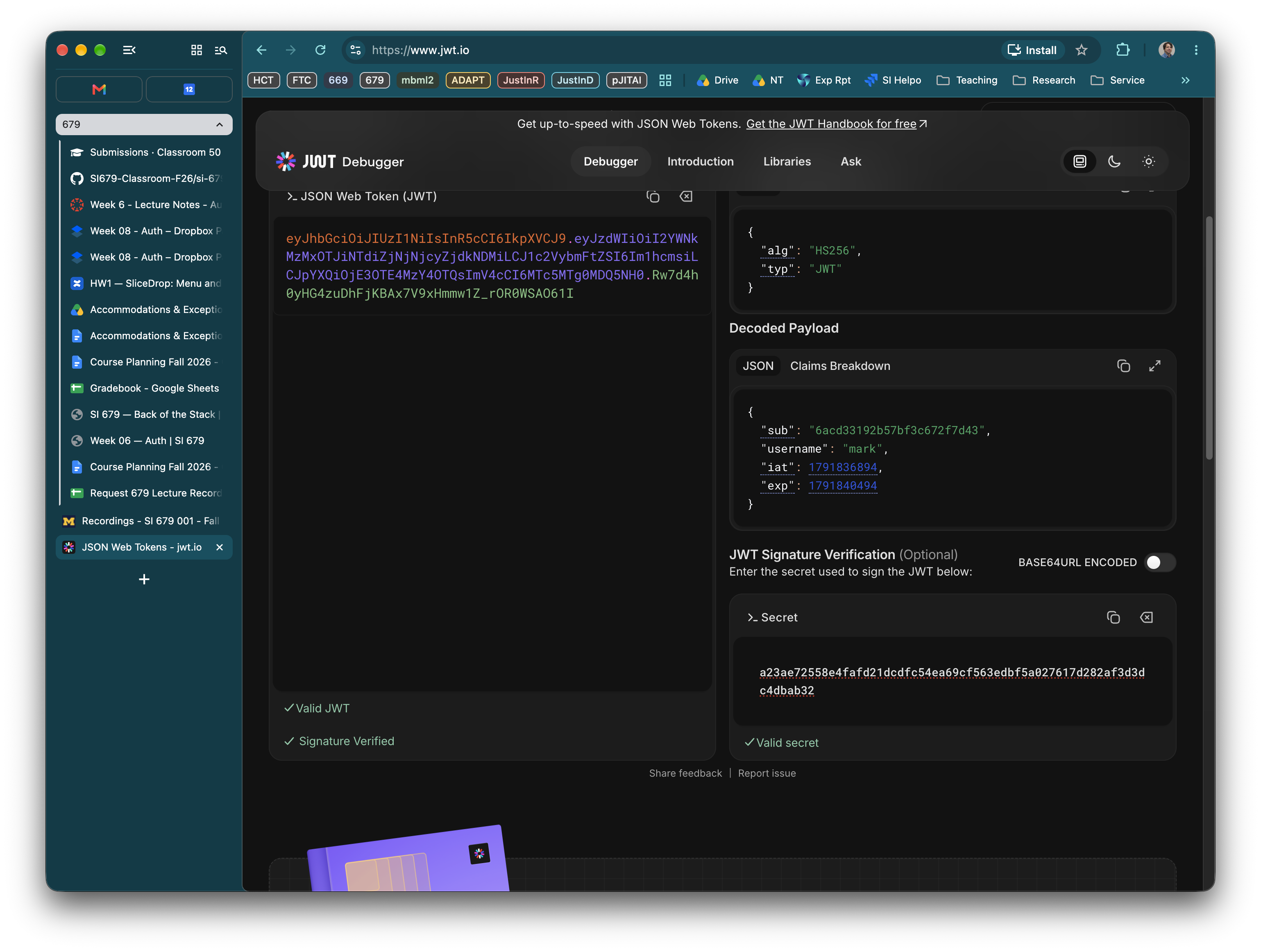
Task: Click the page vertical scrollbar
Action: (x=1209, y=338)
